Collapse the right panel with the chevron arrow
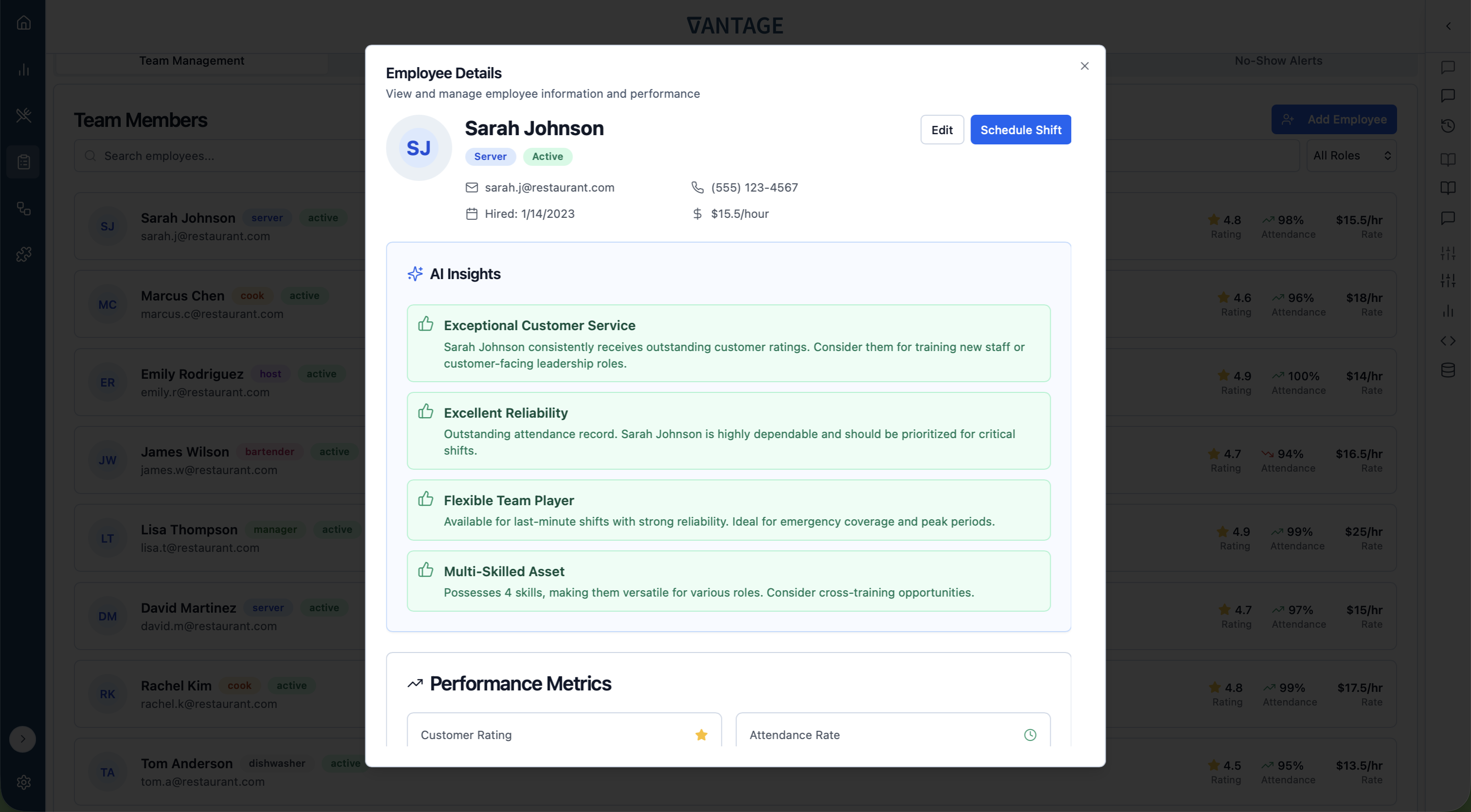The height and width of the screenshot is (812, 1471). (x=1449, y=26)
